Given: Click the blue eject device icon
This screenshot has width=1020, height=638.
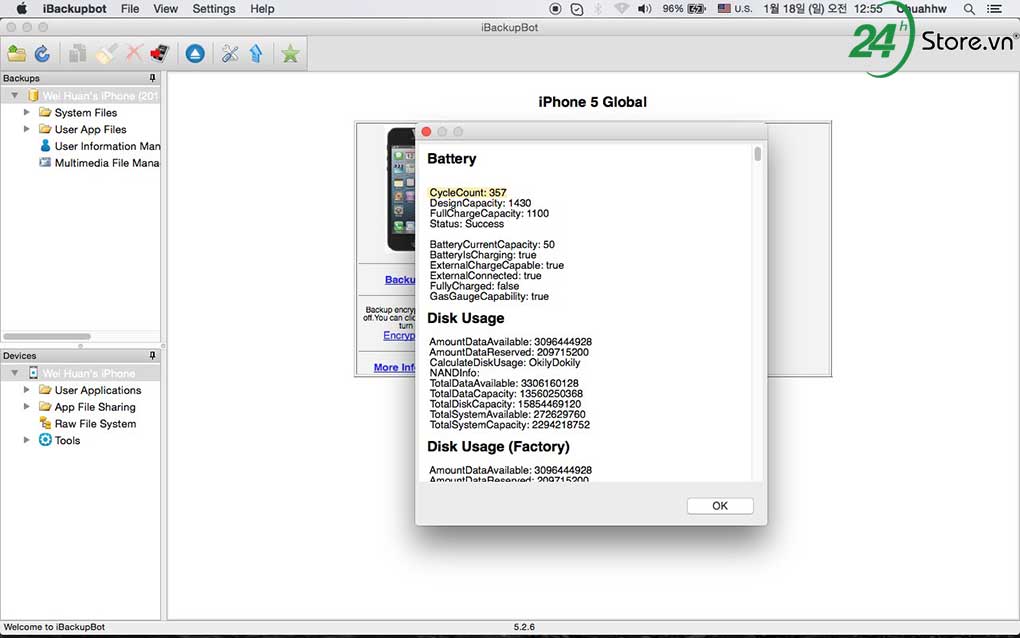Looking at the screenshot, I should (x=195, y=54).
